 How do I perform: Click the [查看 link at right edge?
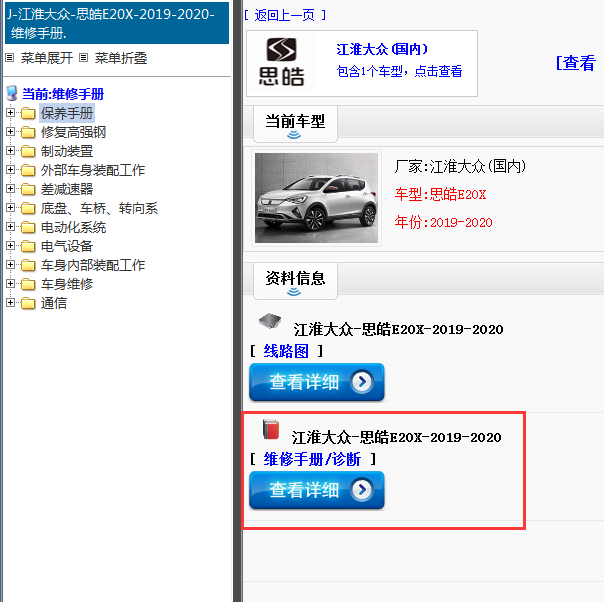[576, 63]
